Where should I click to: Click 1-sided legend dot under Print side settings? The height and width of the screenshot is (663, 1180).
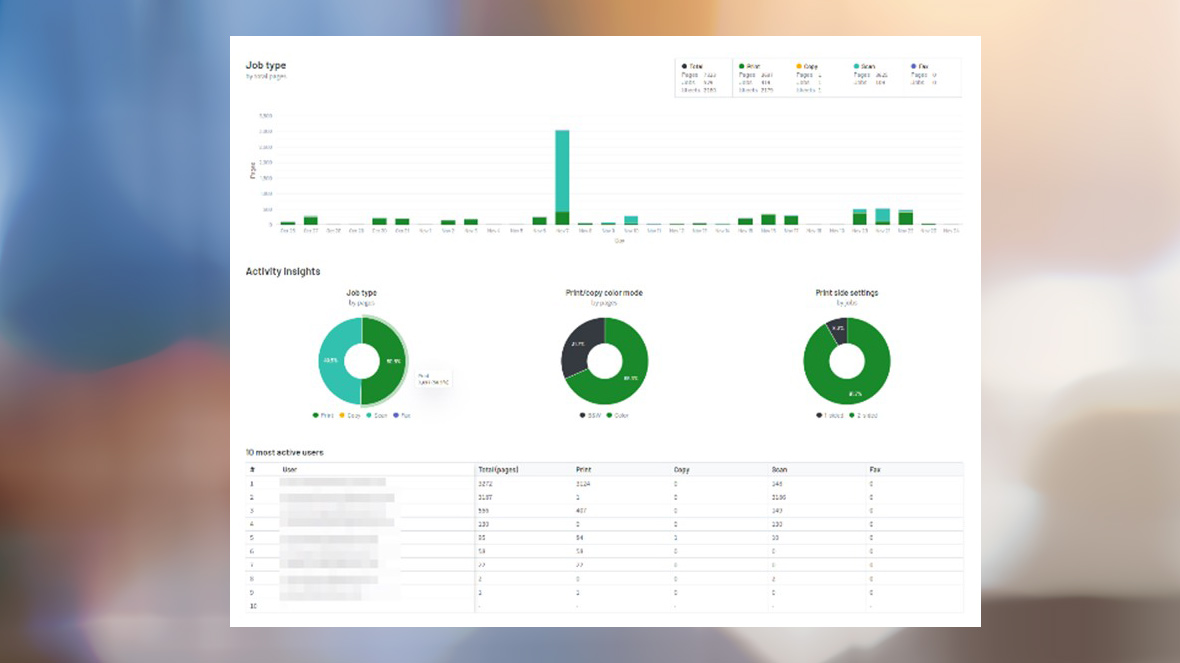click(x=820, y=415)
